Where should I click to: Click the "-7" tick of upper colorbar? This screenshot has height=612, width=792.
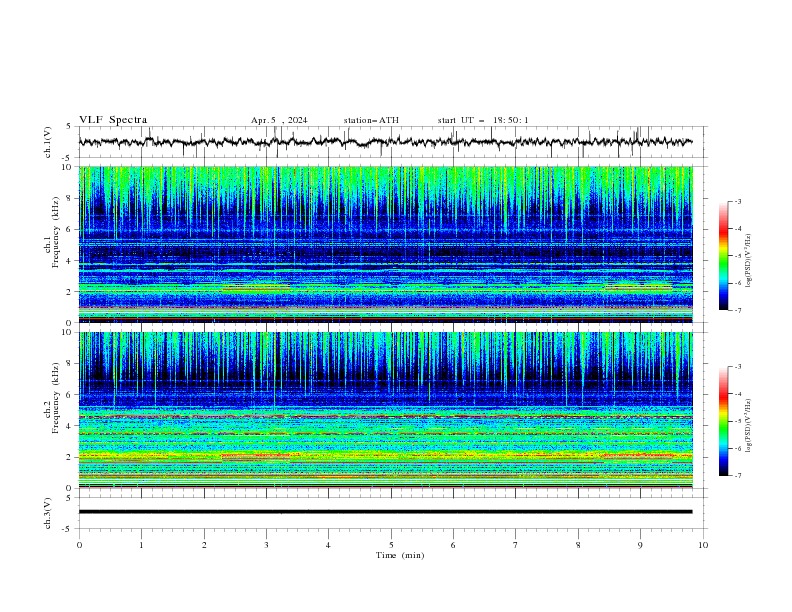click(737, 310)
